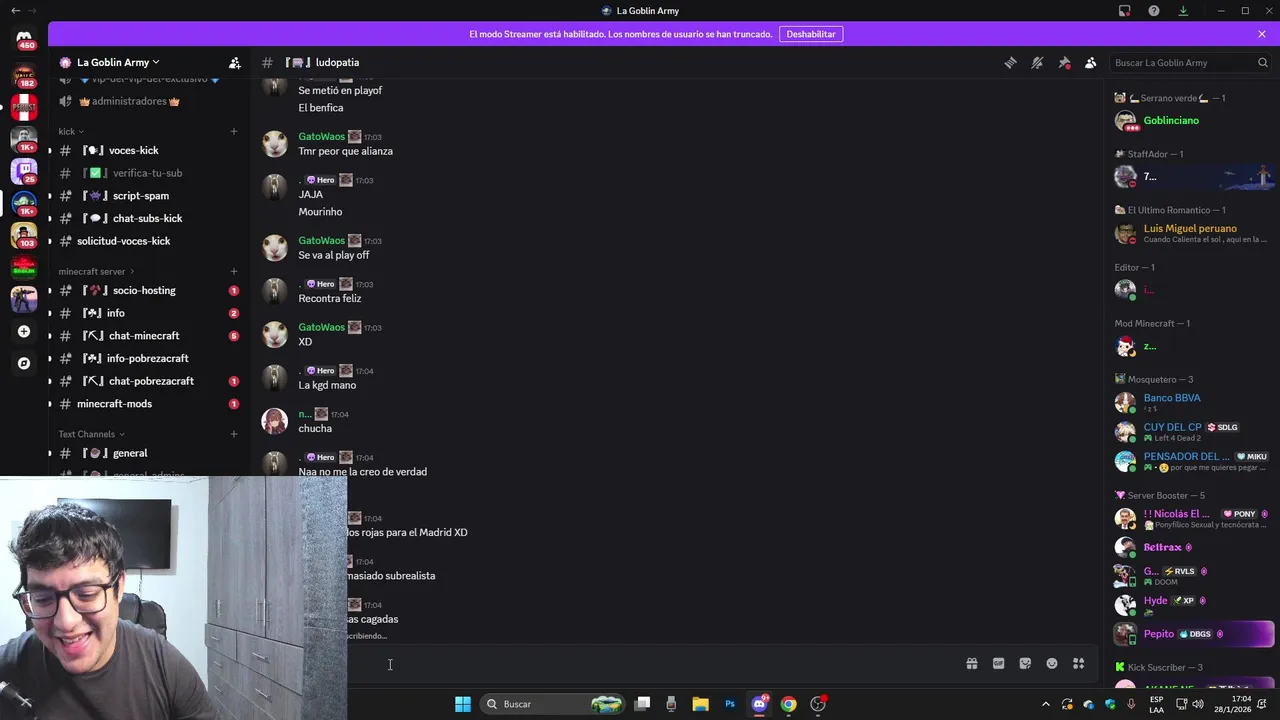Click the Add a Server plus icon
The height and width of the screenshot is (720, 1280).
click(24, 331)
